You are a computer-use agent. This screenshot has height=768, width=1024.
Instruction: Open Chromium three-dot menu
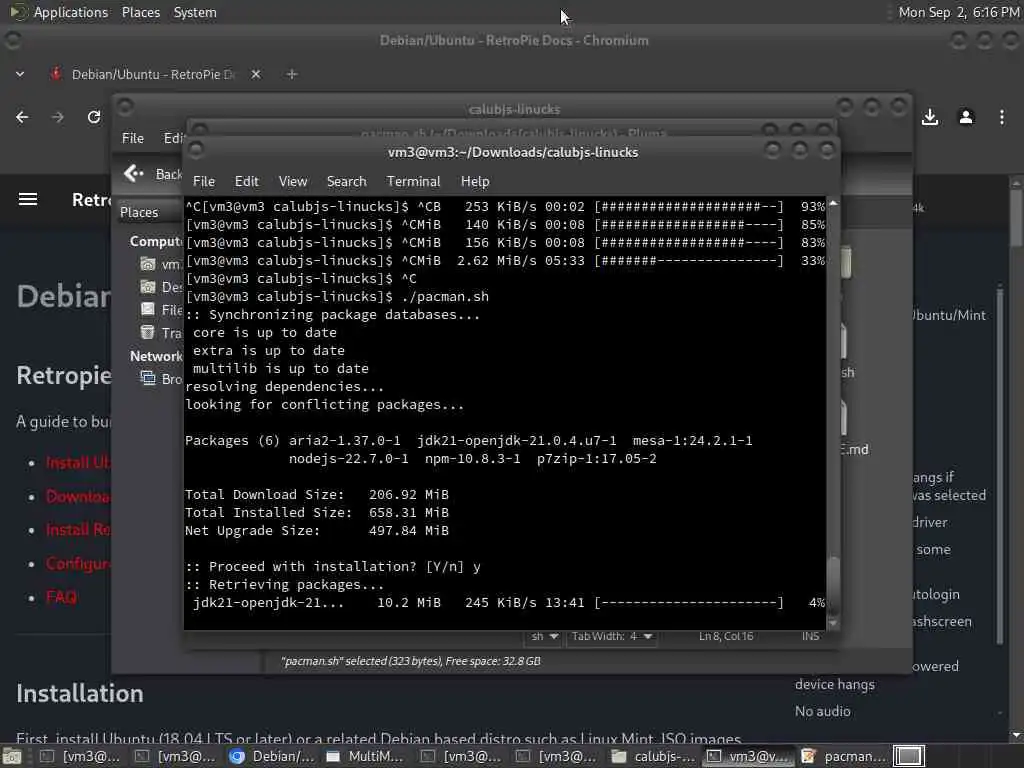[1002, 118]
